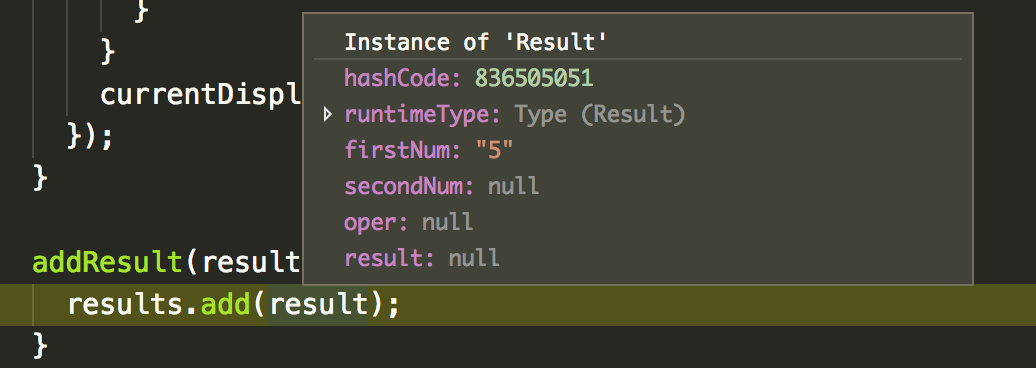Expand the runtimeType disclosure triangle
Screen dimensions: 1036x368
(328, 116)
